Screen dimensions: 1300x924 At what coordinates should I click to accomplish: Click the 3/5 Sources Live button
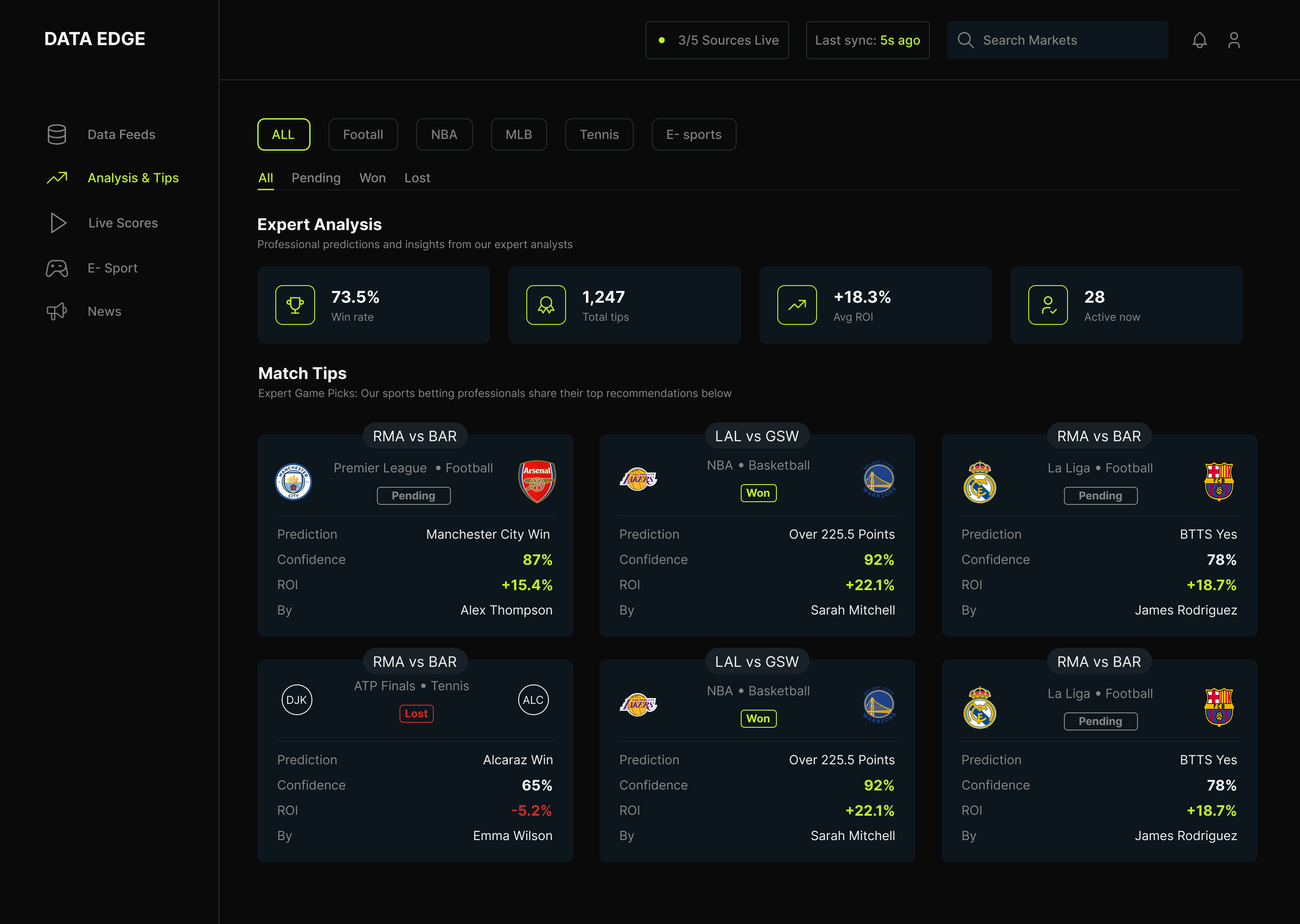(x=717, y=41)
